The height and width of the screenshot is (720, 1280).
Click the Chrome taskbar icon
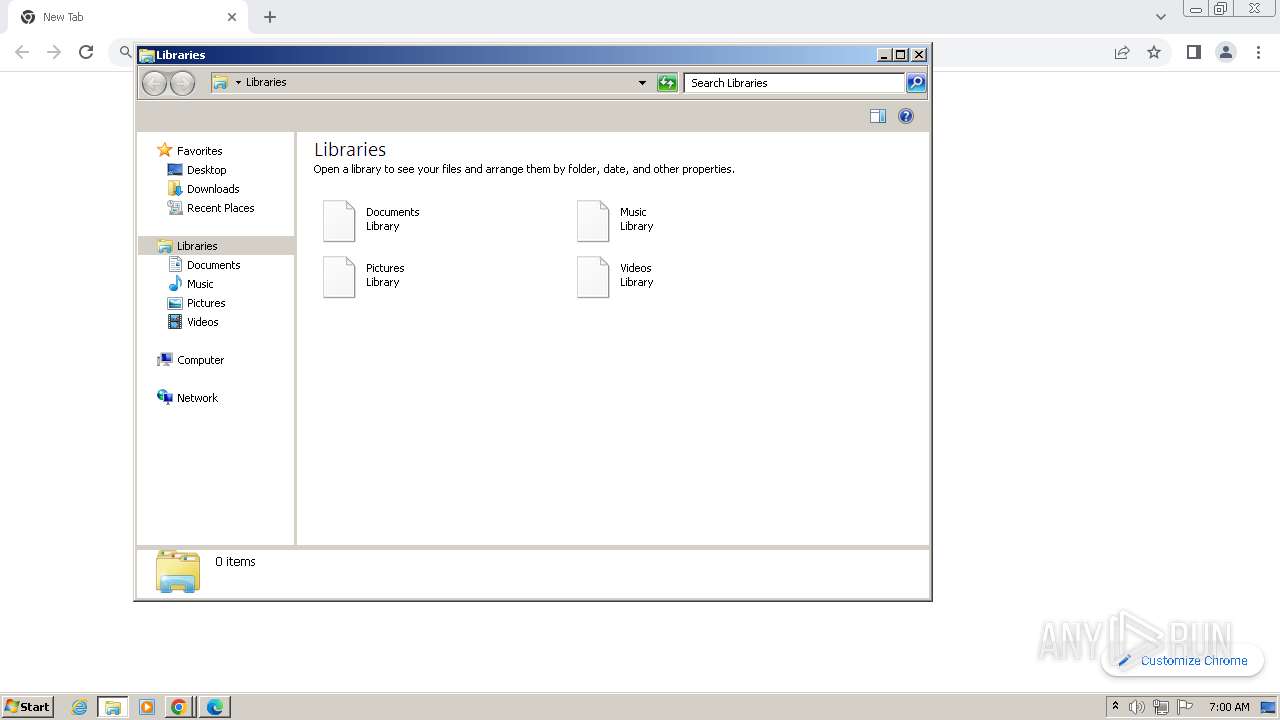click(179, 707)
